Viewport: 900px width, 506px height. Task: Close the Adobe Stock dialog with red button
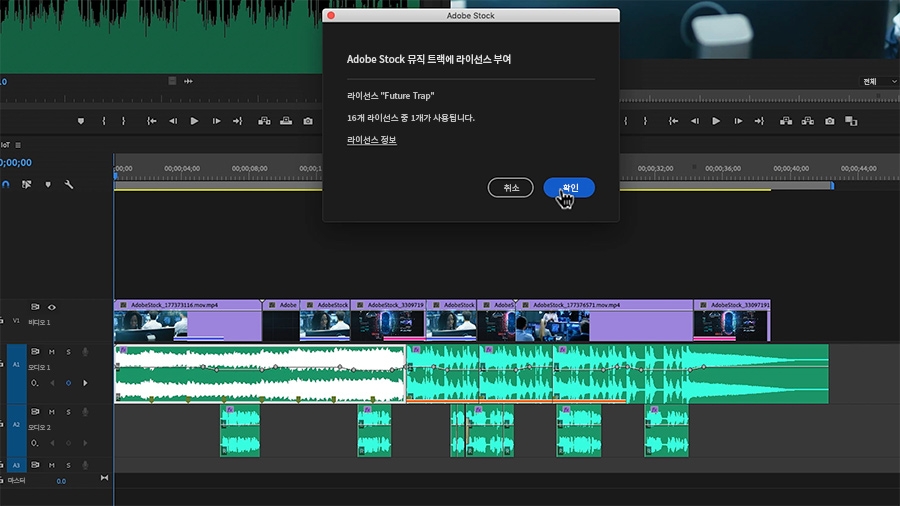[331, 15]
